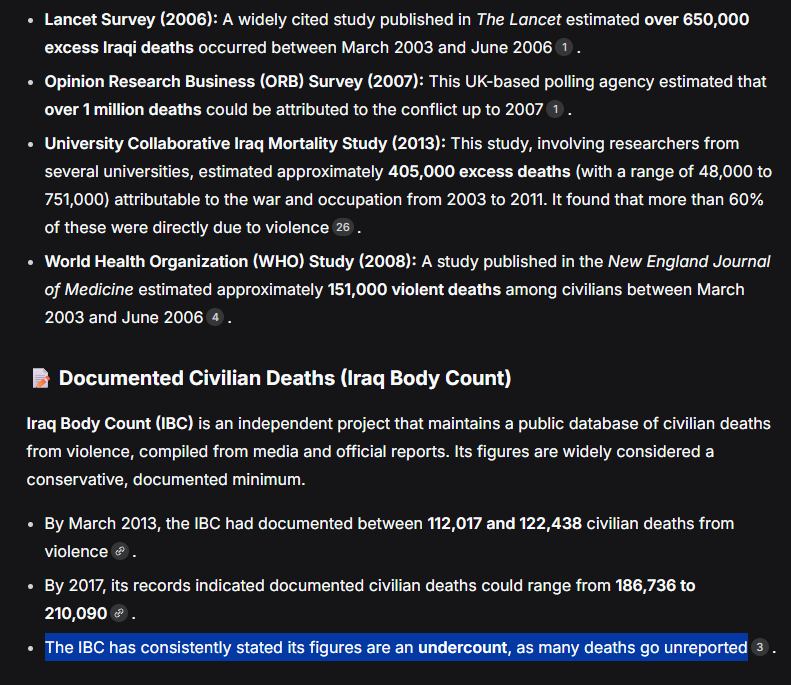Click the phrase conservative, documented minimum.

pyautogui.click(x=166, y=479)
